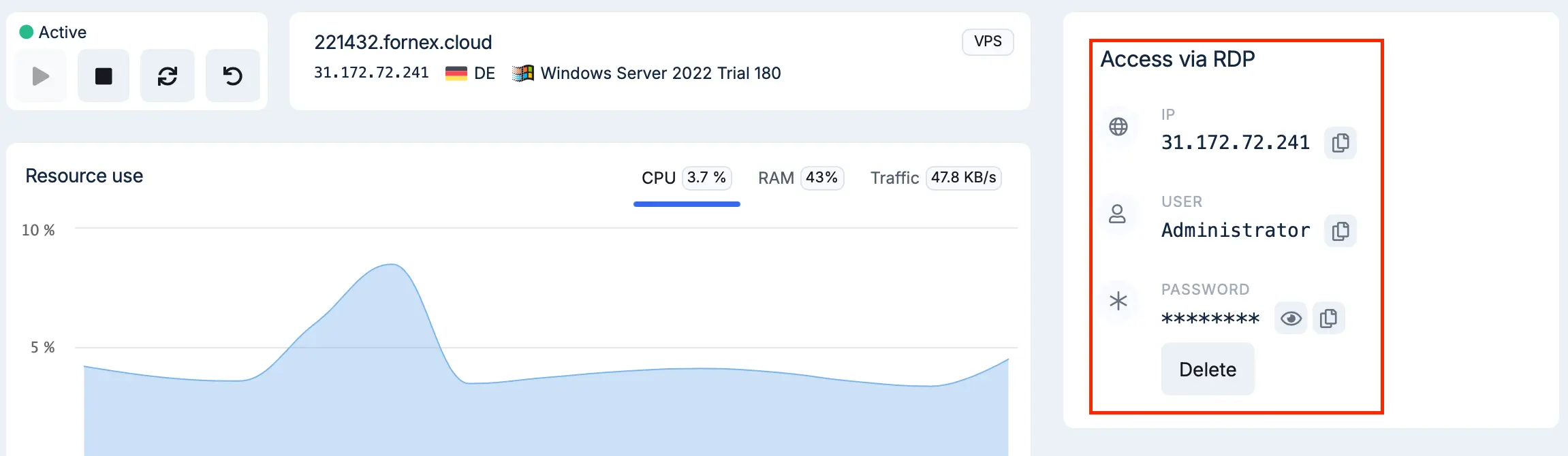Screen dimensions: 1568x456
Task: Click the 221432.fornex.cloud hostname
Action: click(403, 42)
